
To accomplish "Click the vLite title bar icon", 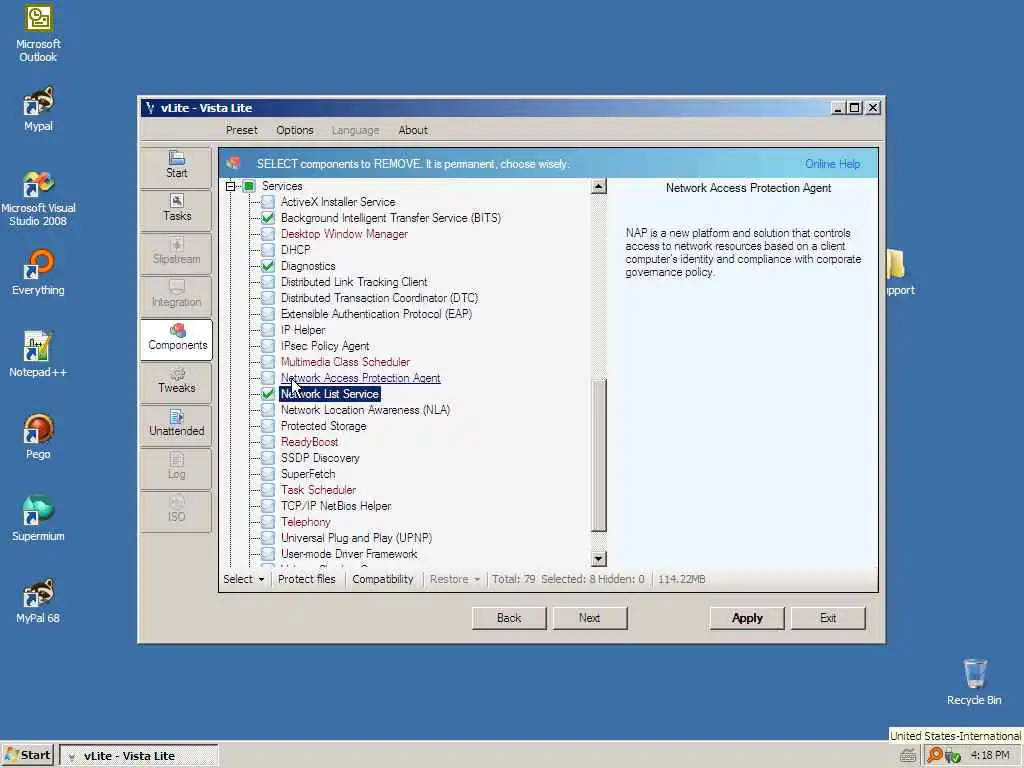I will tap(150, 108).
